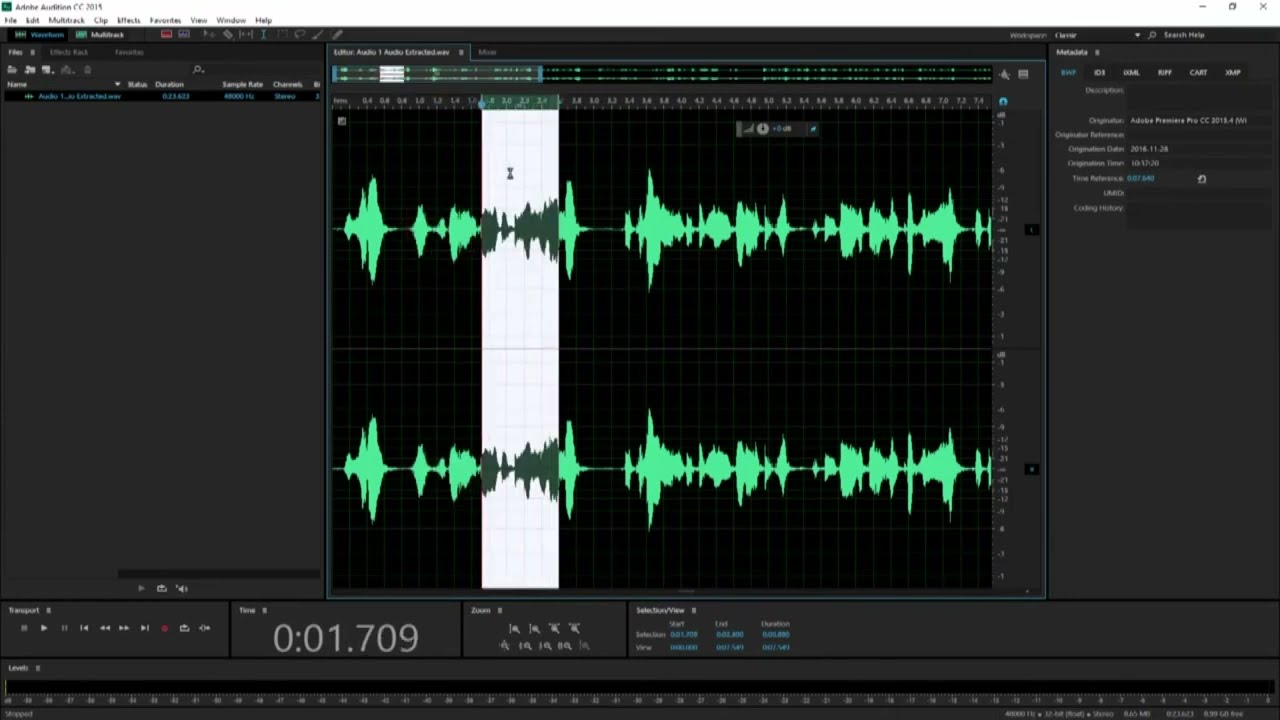Switch to the ID3 metadata tab

(x=1099, y=72)
